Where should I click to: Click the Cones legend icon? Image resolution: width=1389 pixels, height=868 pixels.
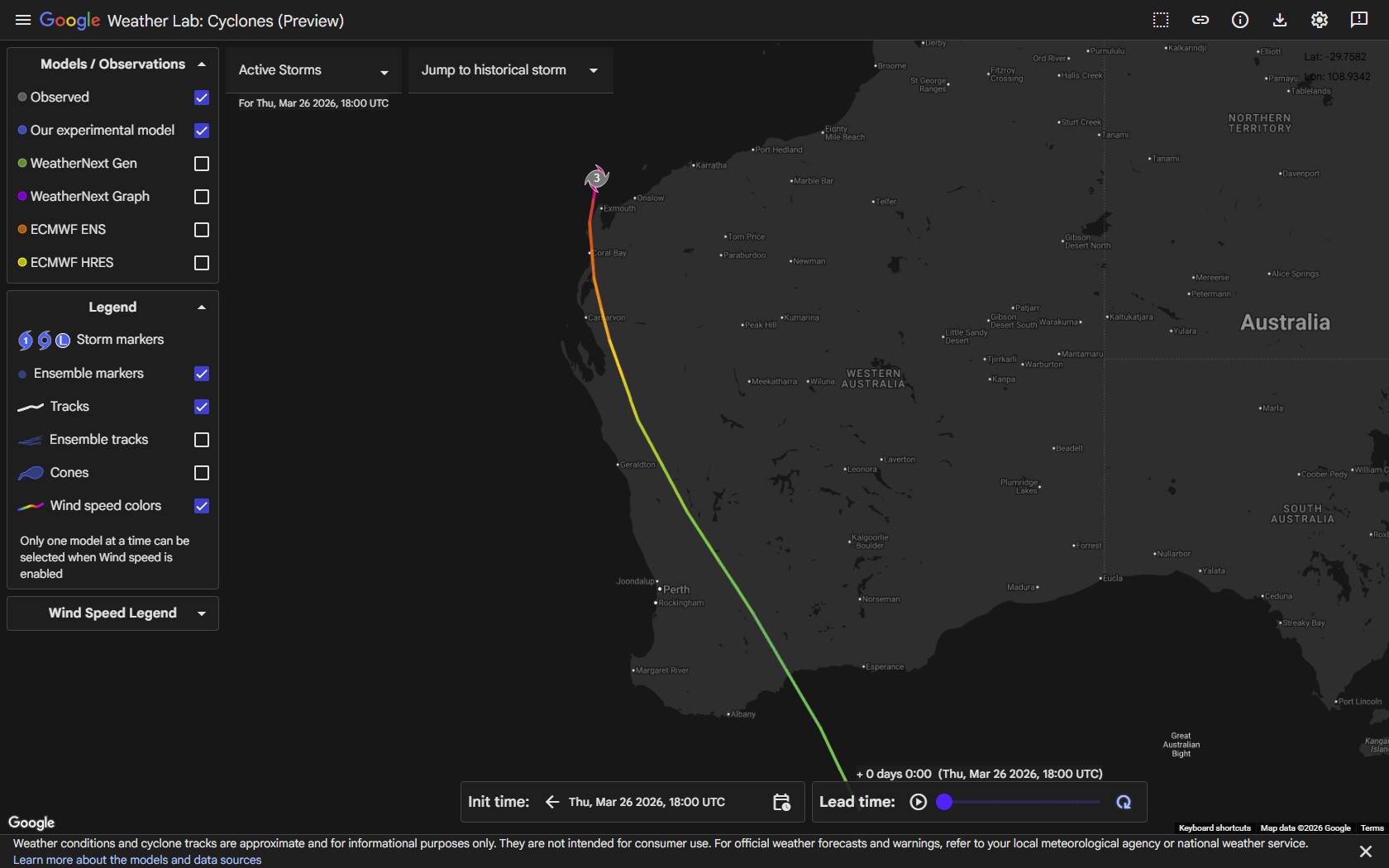(x=31, y=473)
